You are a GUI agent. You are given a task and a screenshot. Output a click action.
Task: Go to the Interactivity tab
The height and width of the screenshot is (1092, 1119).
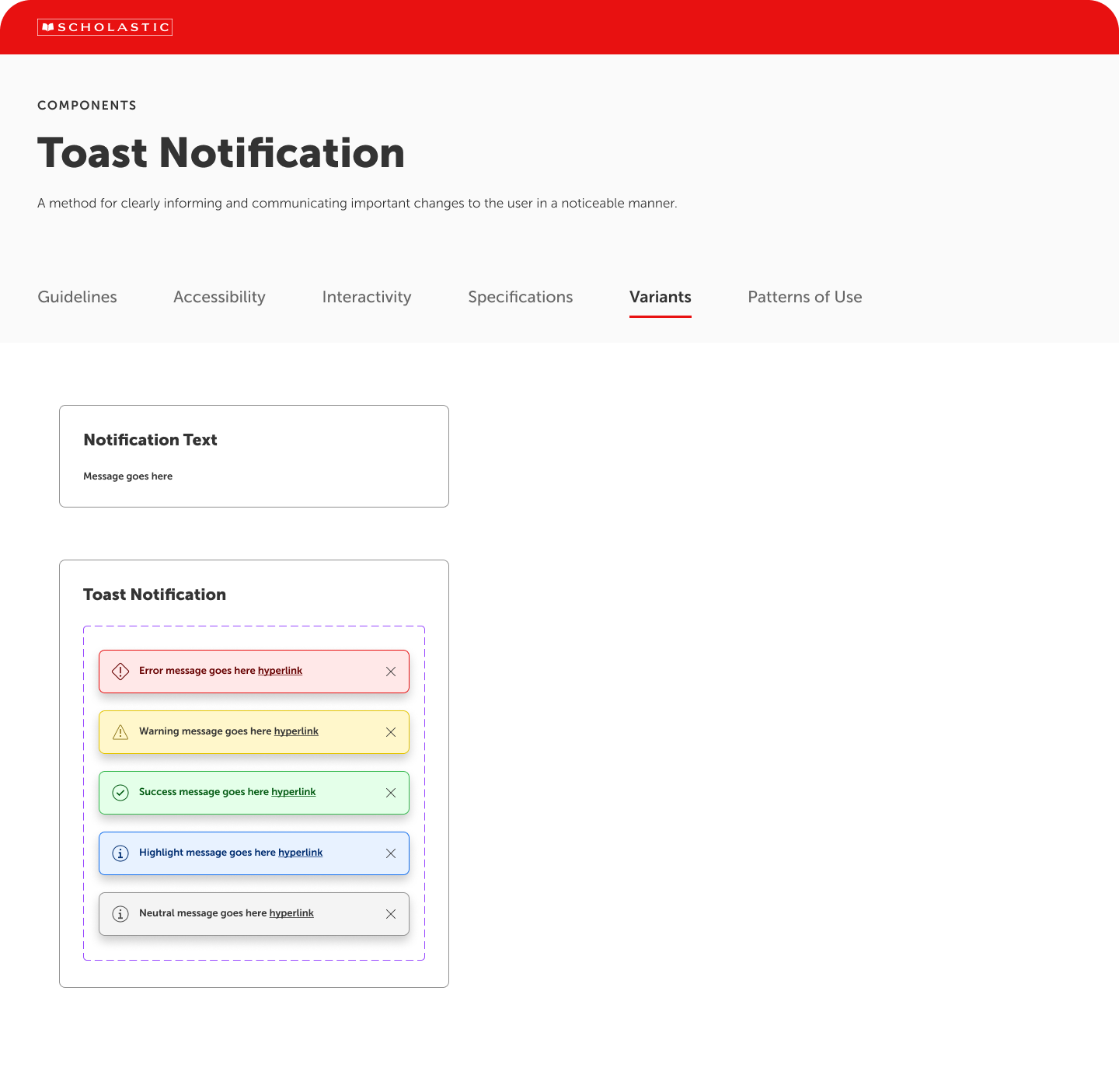coord(367,297)
